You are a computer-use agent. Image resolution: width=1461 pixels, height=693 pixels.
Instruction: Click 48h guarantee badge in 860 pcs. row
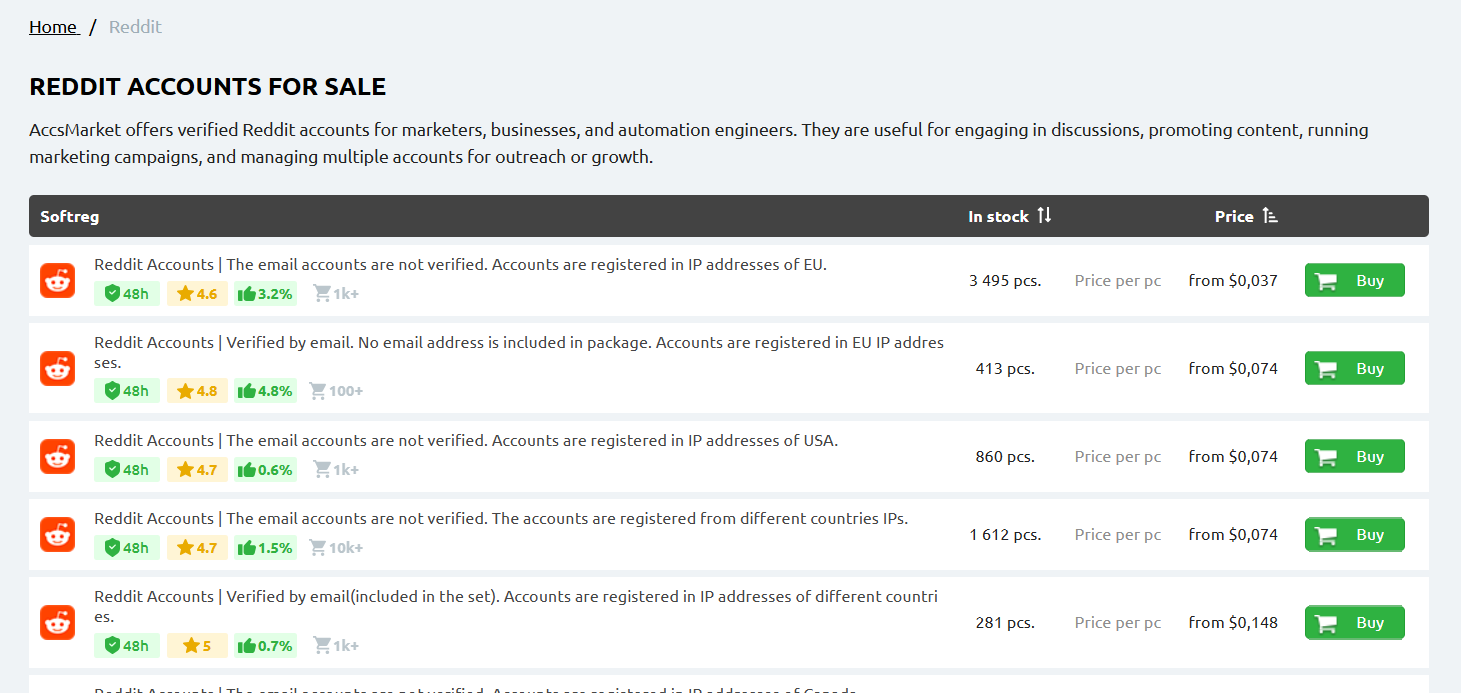pyautogui.click(x=127, y=469)
